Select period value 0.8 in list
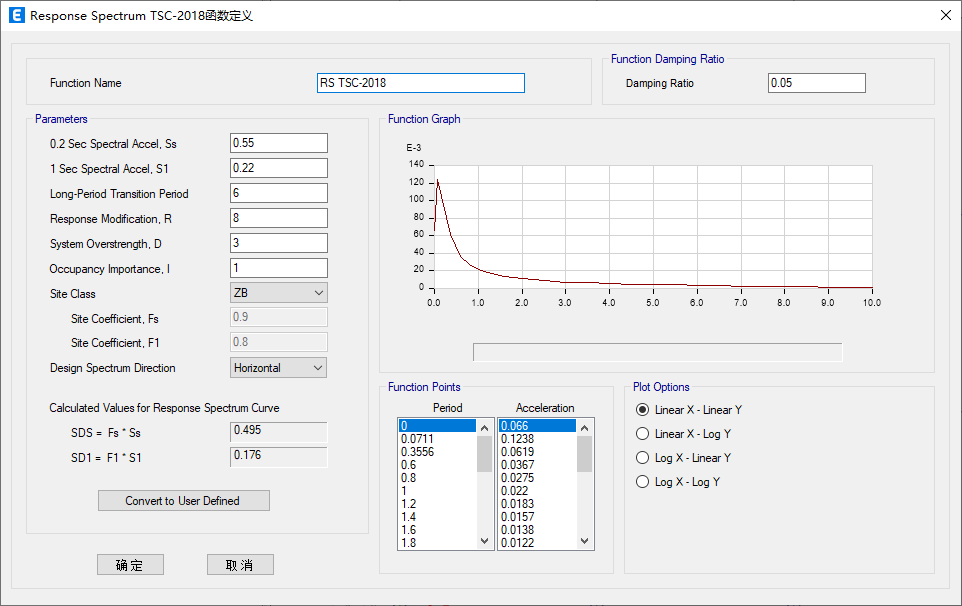This screenshot has width=962, height=606. (437, 478)
